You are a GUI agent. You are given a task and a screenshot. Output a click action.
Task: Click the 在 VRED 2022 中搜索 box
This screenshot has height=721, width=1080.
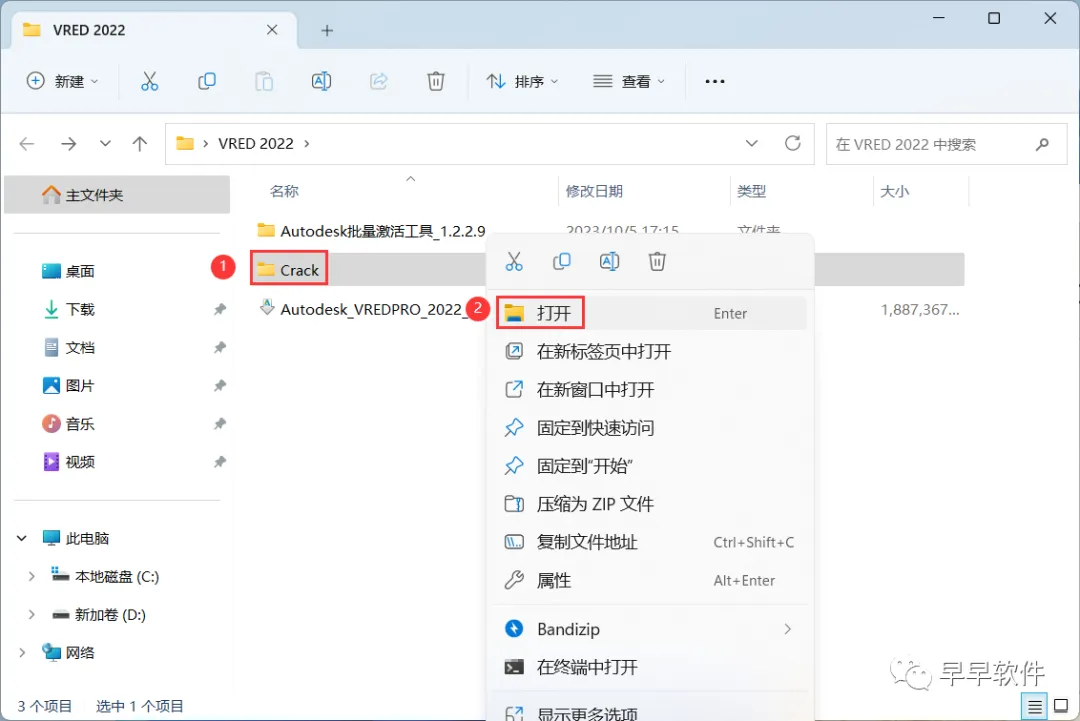coord(946,144)
